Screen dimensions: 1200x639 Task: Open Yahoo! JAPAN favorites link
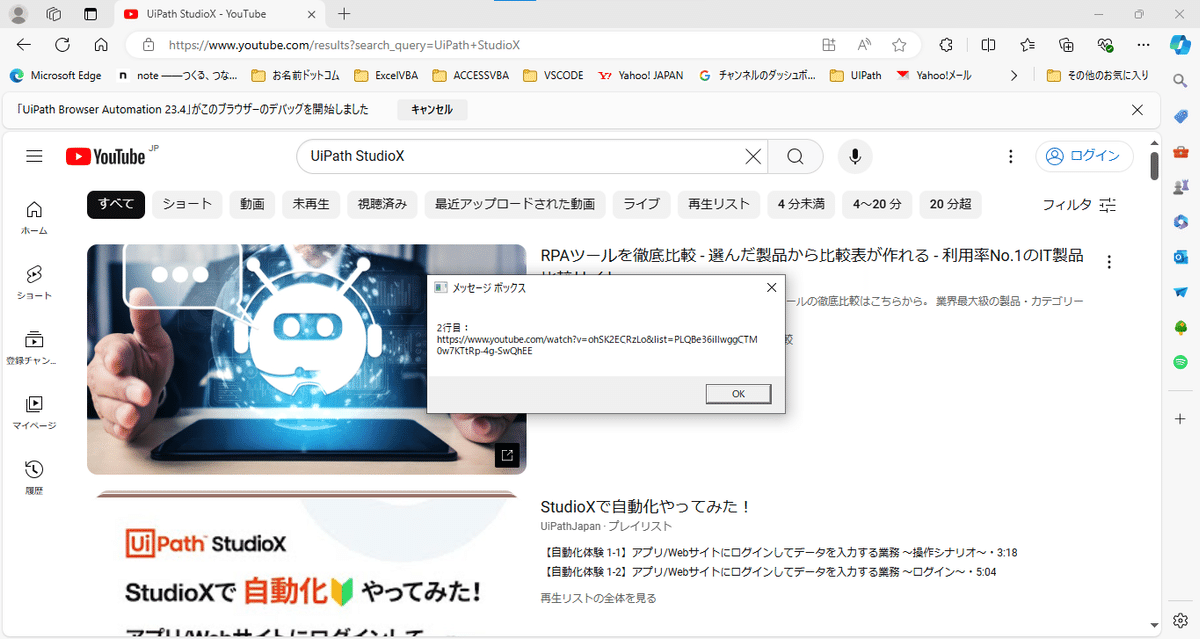641,75
